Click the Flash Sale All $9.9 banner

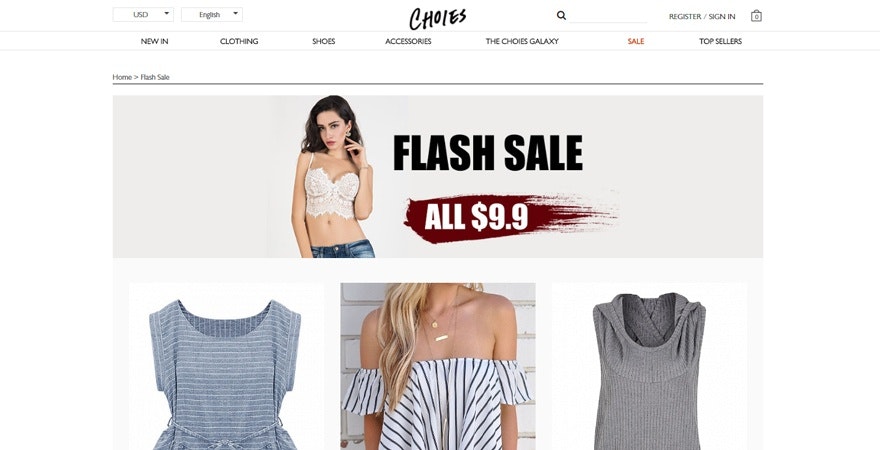coord(438,176)
